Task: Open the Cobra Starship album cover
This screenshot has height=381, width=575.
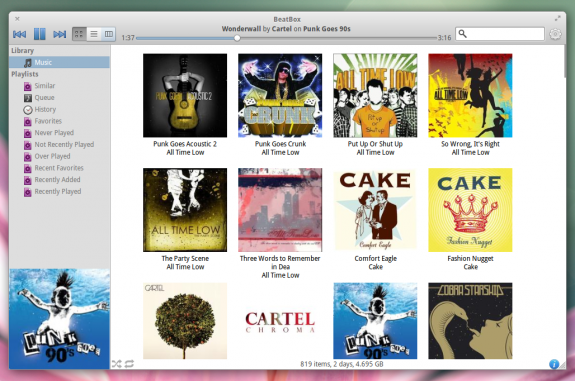Action: click(470, 321)
